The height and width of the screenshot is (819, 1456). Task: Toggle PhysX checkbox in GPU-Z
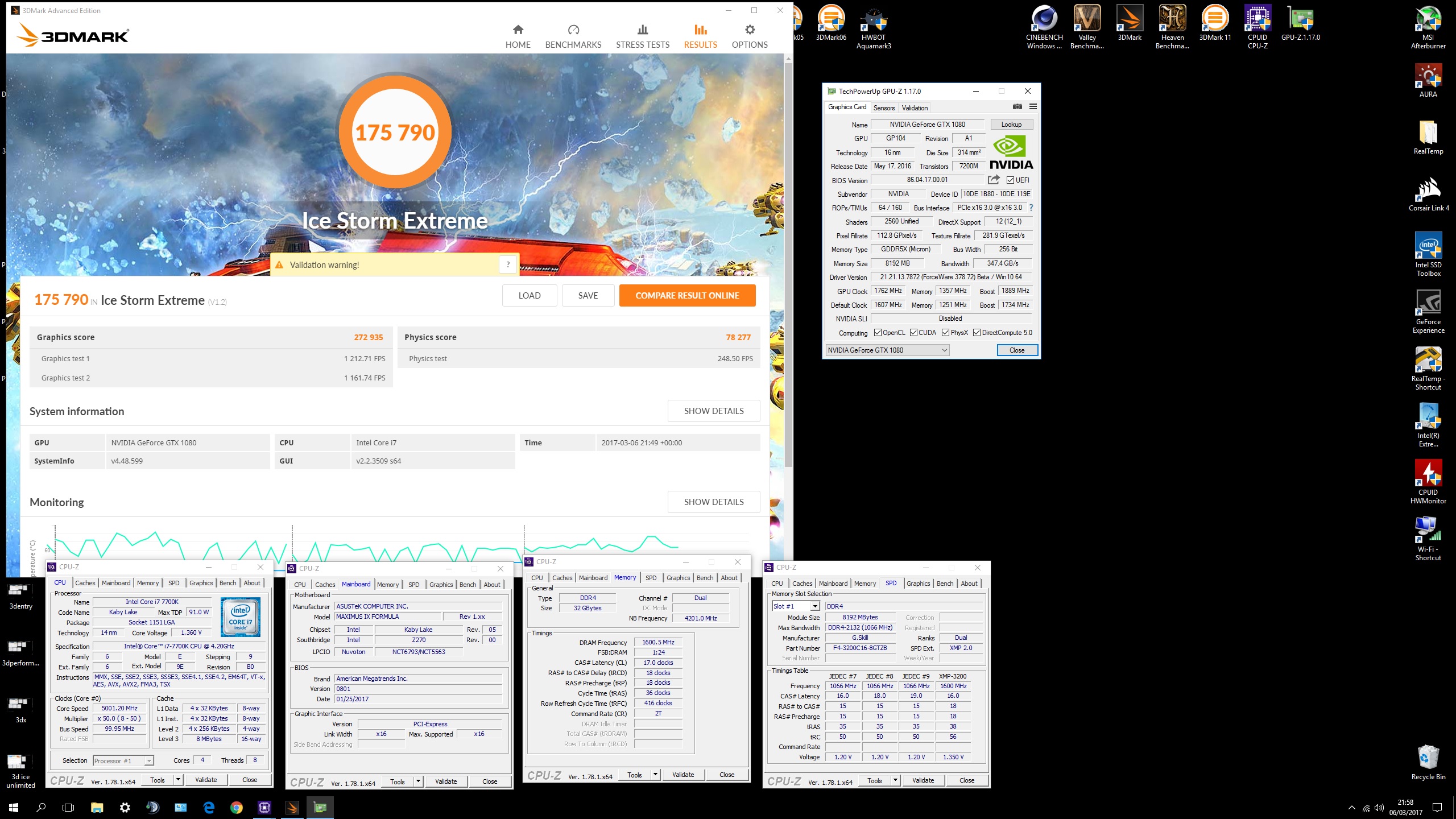coord(945,333)
